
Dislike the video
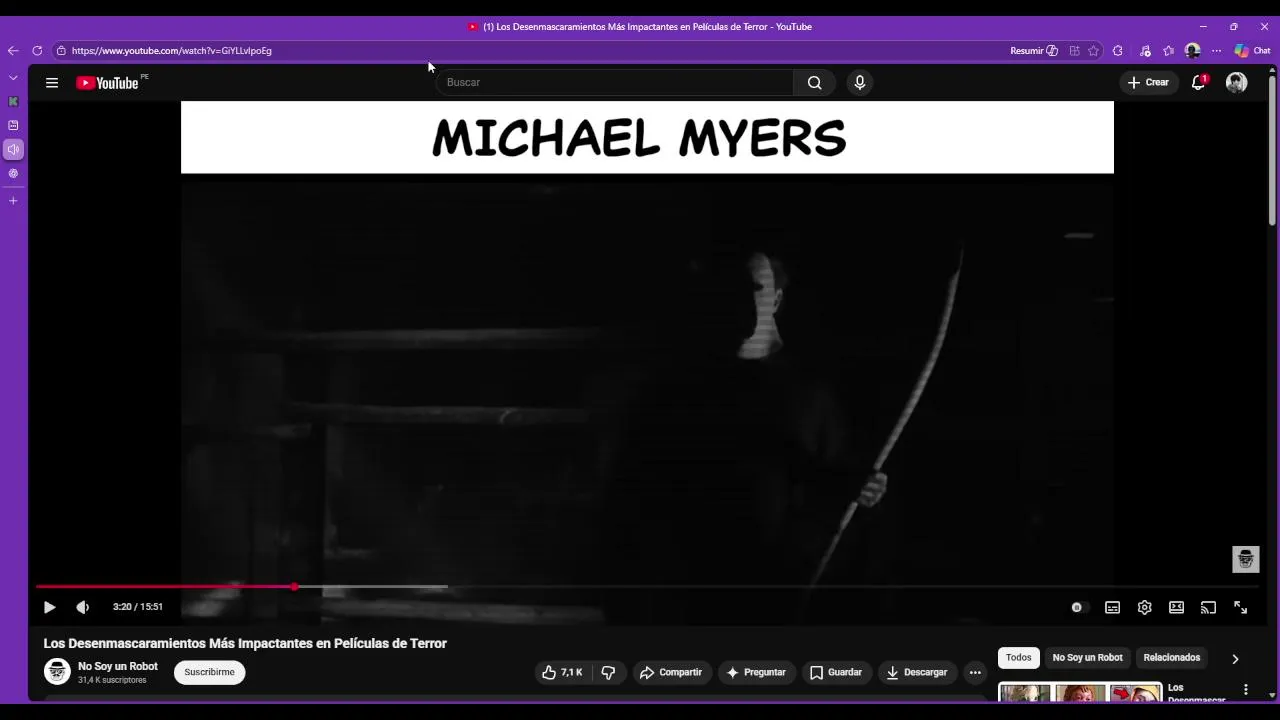click(x=608, y=673)
